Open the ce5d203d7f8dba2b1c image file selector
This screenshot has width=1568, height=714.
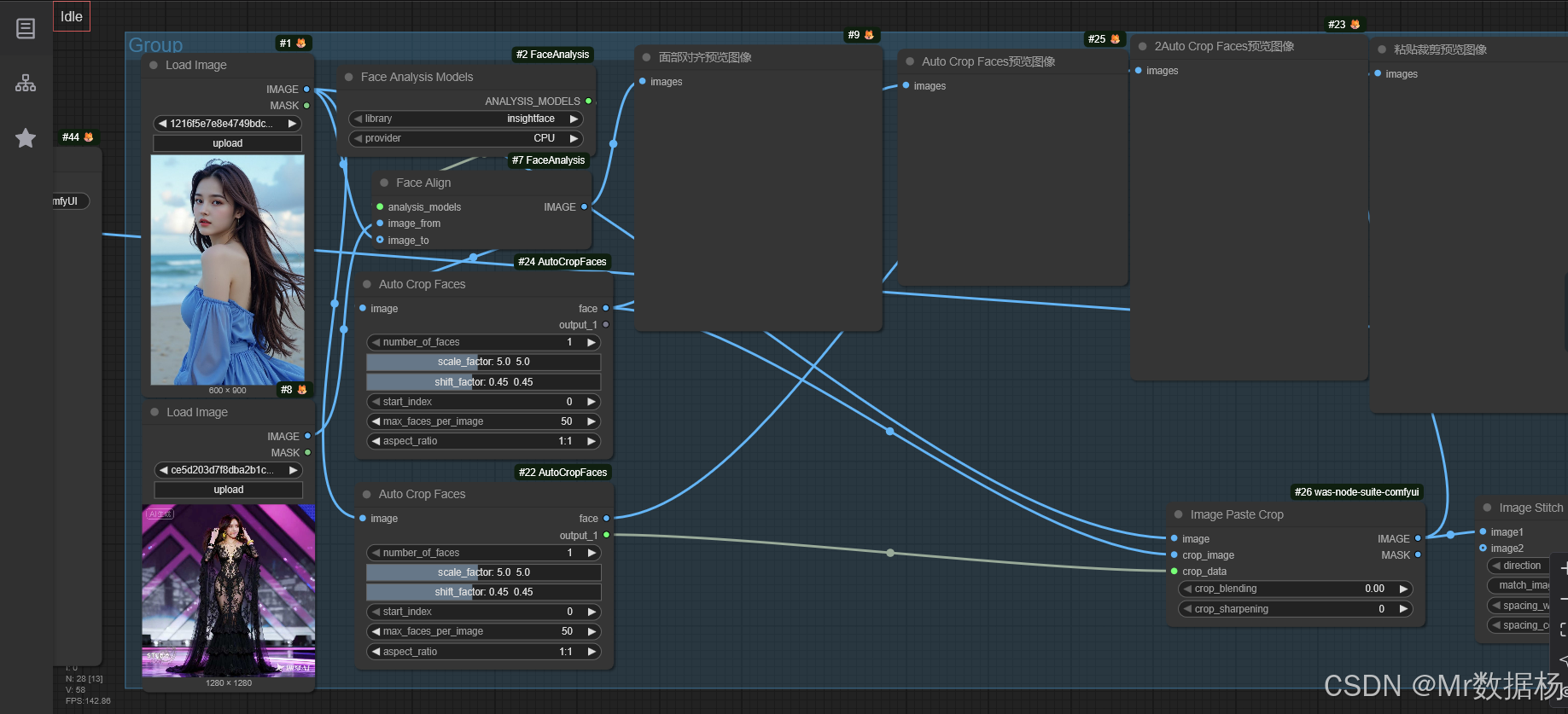click(x=228, y=470)
